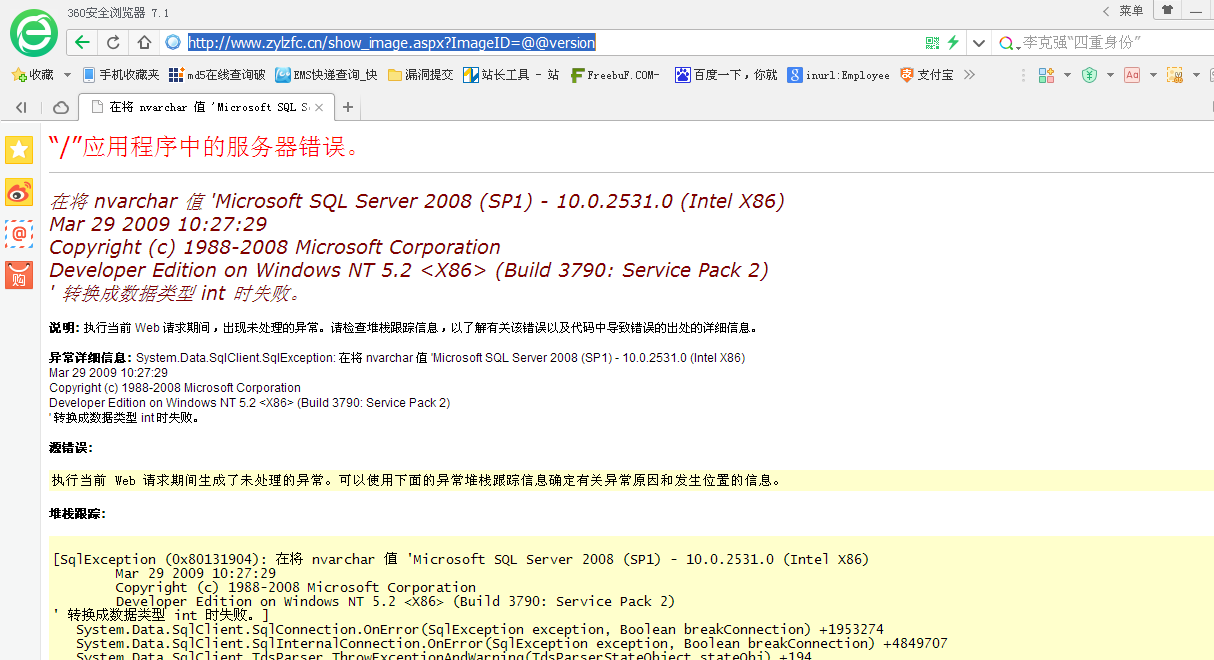Image resolution: width=1214 pixels, height=660 pixels.
Task: Click the tab bar back-history icon
Action: pyautogui.click(x=21, y=107)
